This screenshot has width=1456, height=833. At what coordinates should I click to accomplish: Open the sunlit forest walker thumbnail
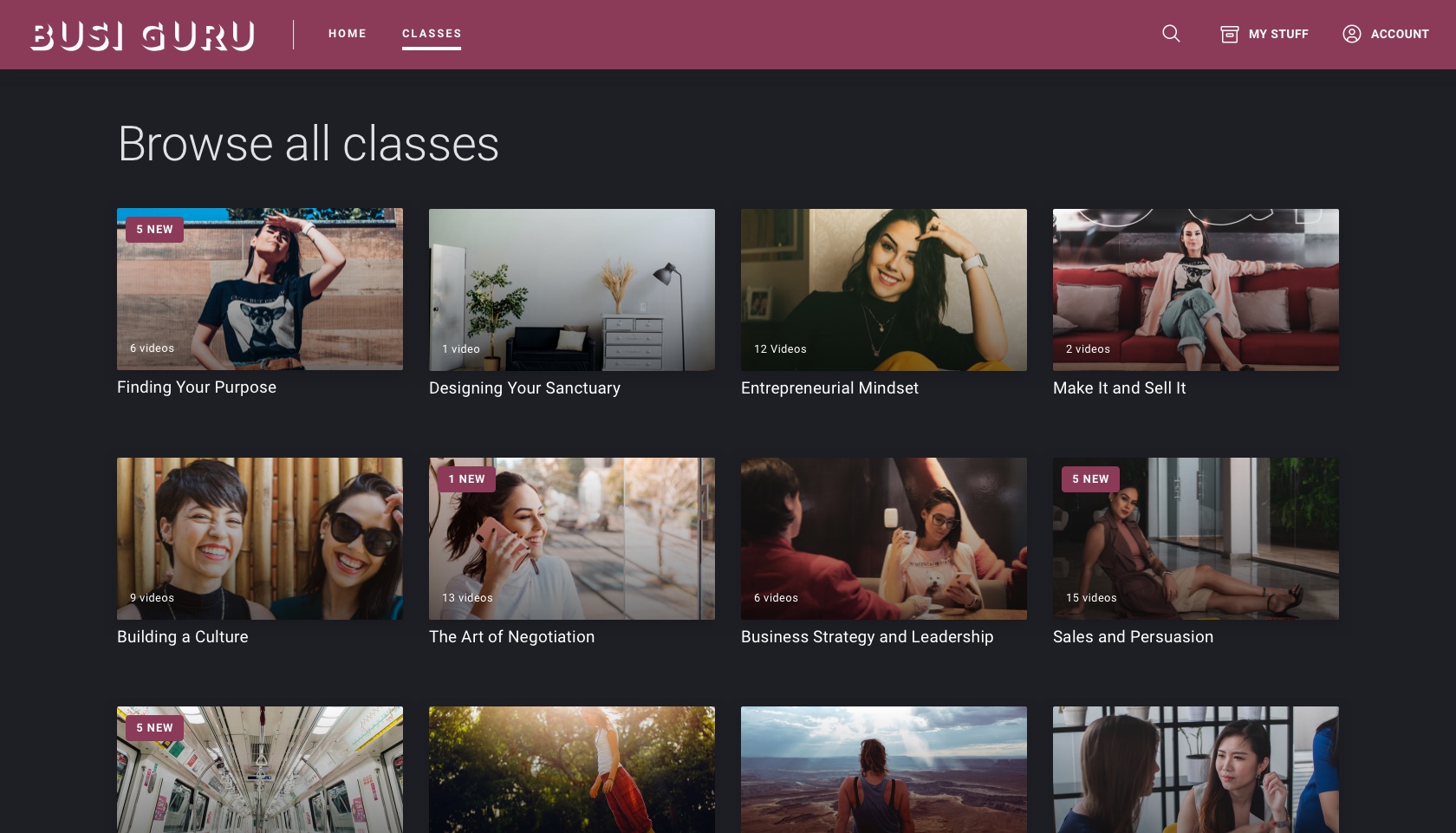[x=572, y=770]
